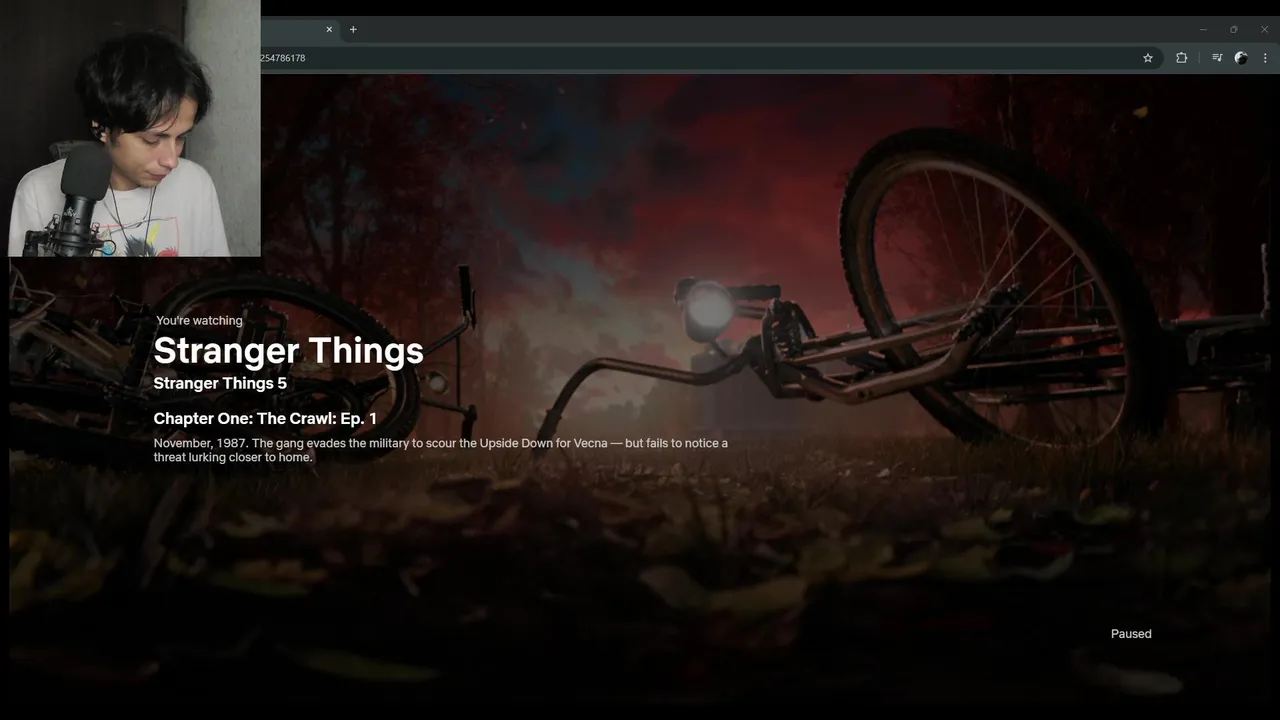Bookmark this page with the star icon

[1148, 58]
